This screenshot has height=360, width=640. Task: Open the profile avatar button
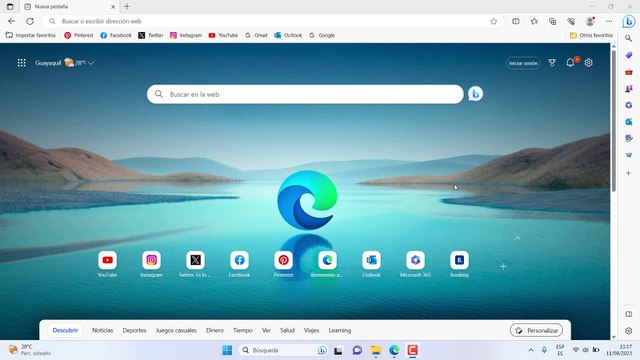(x=590, y=21)
